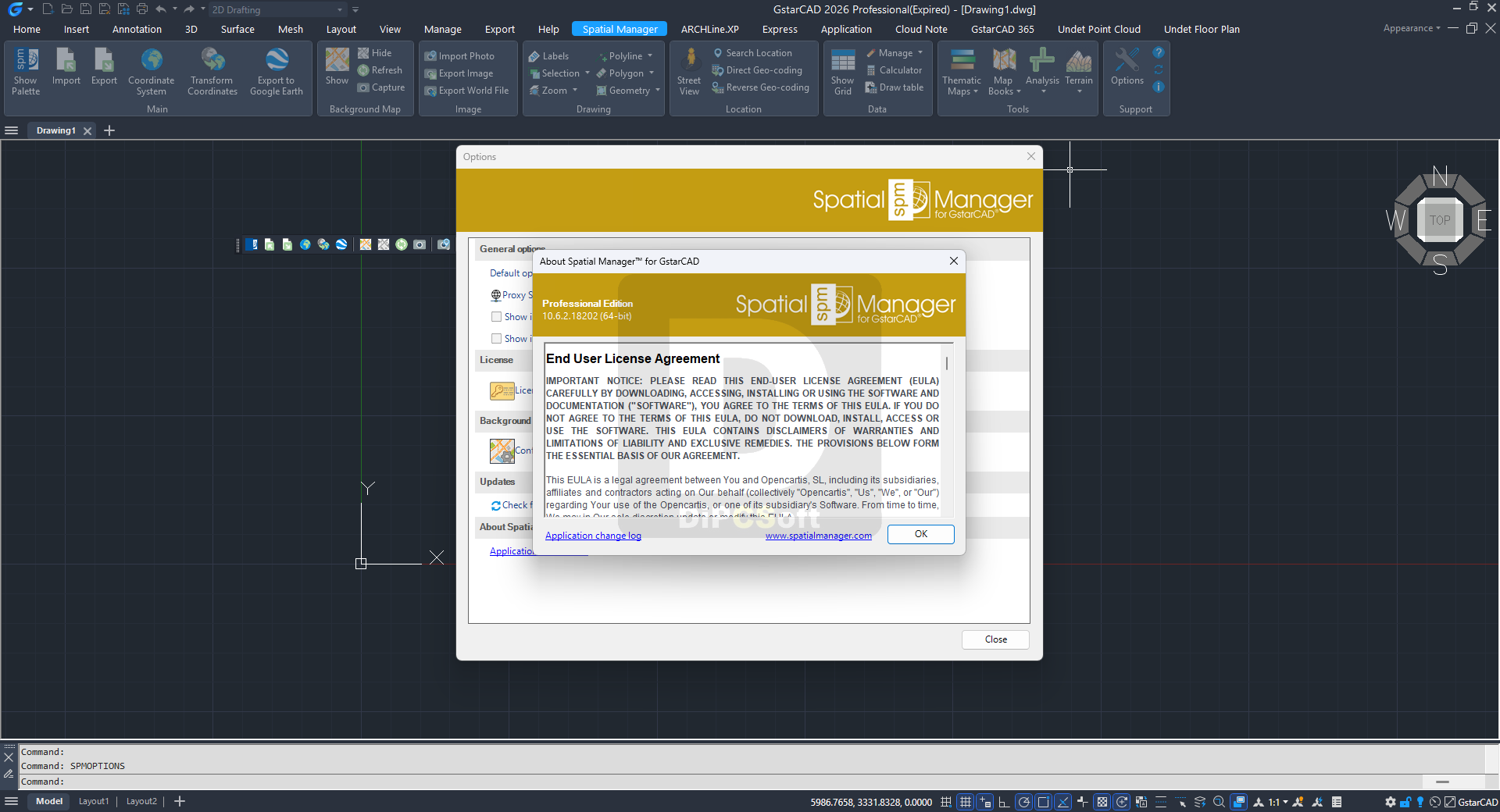
Task: Click Export World File in the Image panel
Action: [466, 91]
